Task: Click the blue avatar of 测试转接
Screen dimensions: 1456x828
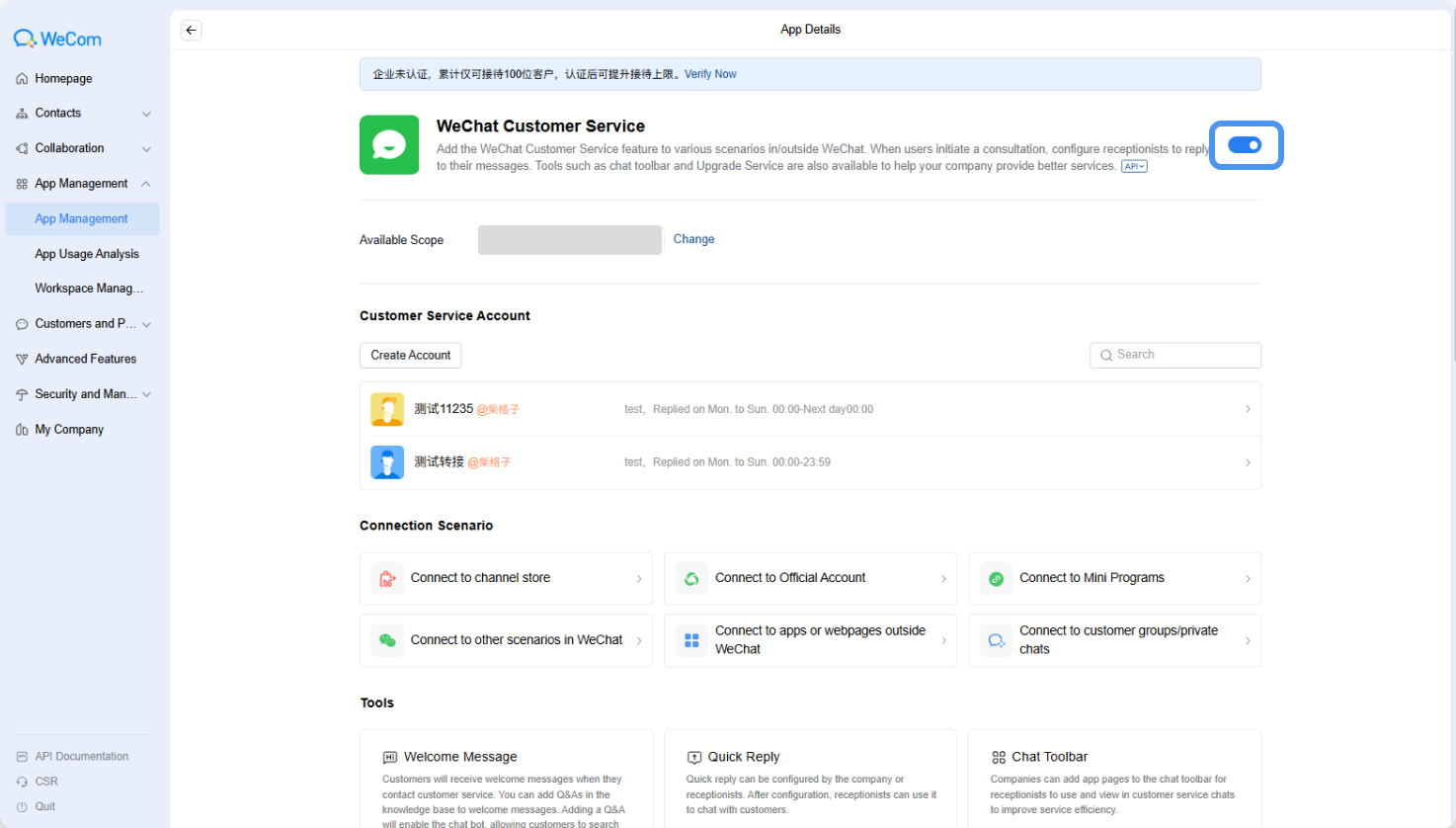Action: (387, 462)
